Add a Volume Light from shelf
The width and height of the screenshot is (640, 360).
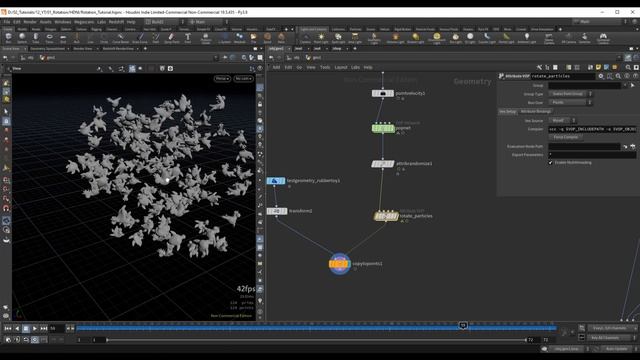coord(395,38)
